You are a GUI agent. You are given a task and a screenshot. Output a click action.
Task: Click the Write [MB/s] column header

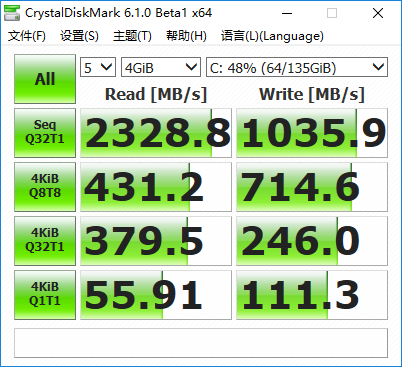312,94
